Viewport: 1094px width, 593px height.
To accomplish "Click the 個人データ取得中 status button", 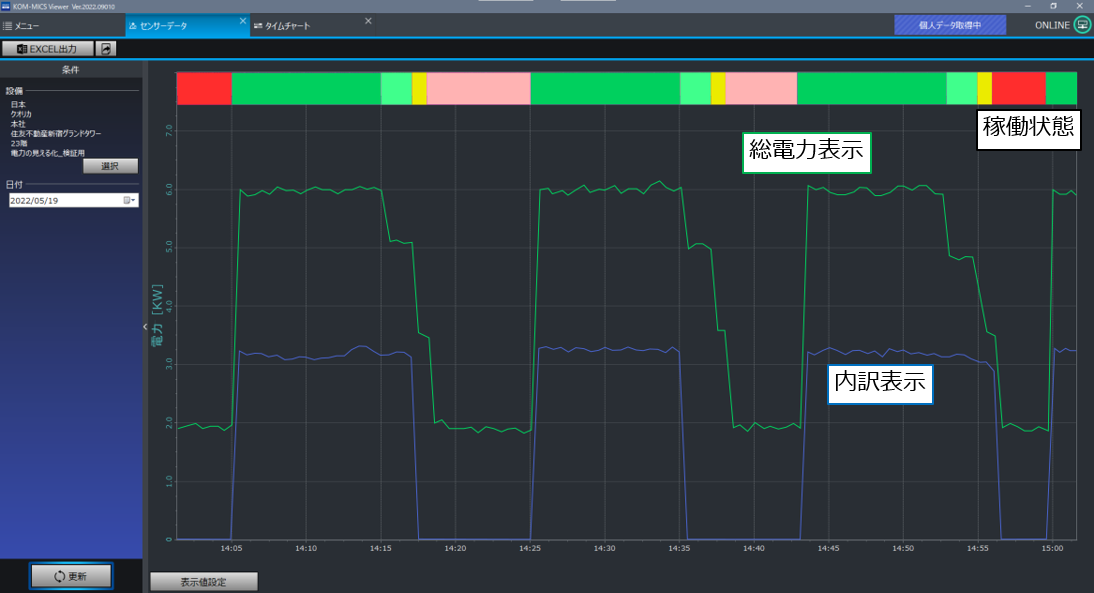I will coord(950,25).
